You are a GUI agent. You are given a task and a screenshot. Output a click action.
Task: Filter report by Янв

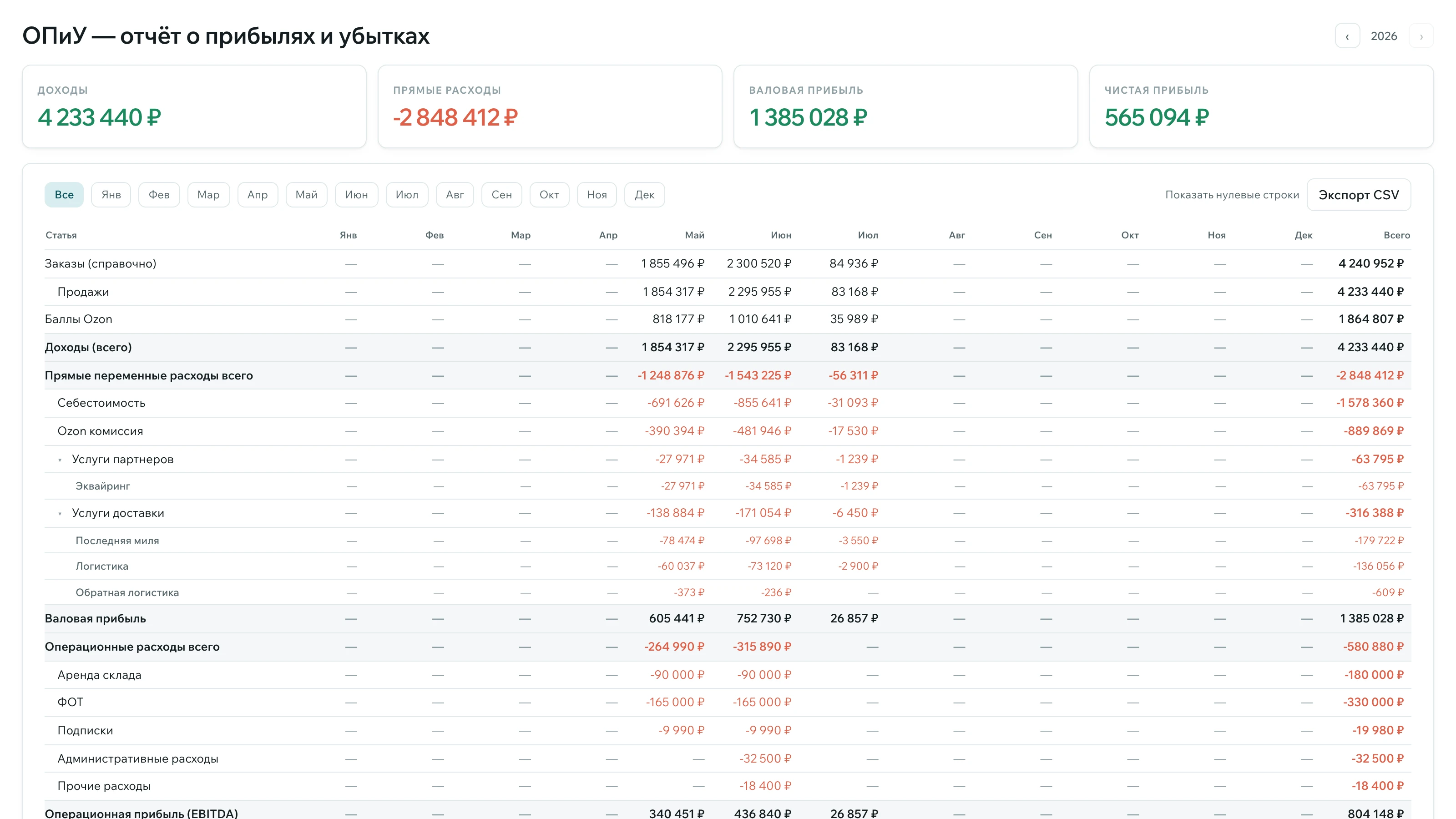click(x=111, y=195)
